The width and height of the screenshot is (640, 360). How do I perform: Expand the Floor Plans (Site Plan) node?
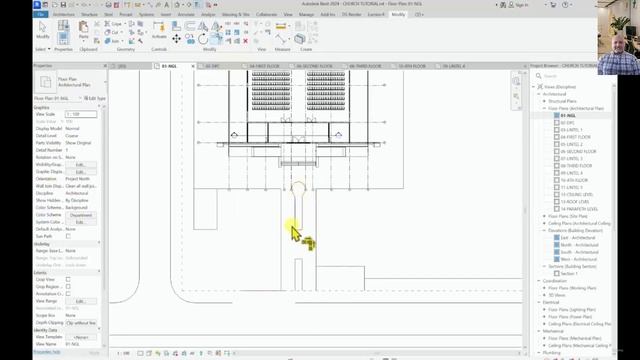point(544,216)
